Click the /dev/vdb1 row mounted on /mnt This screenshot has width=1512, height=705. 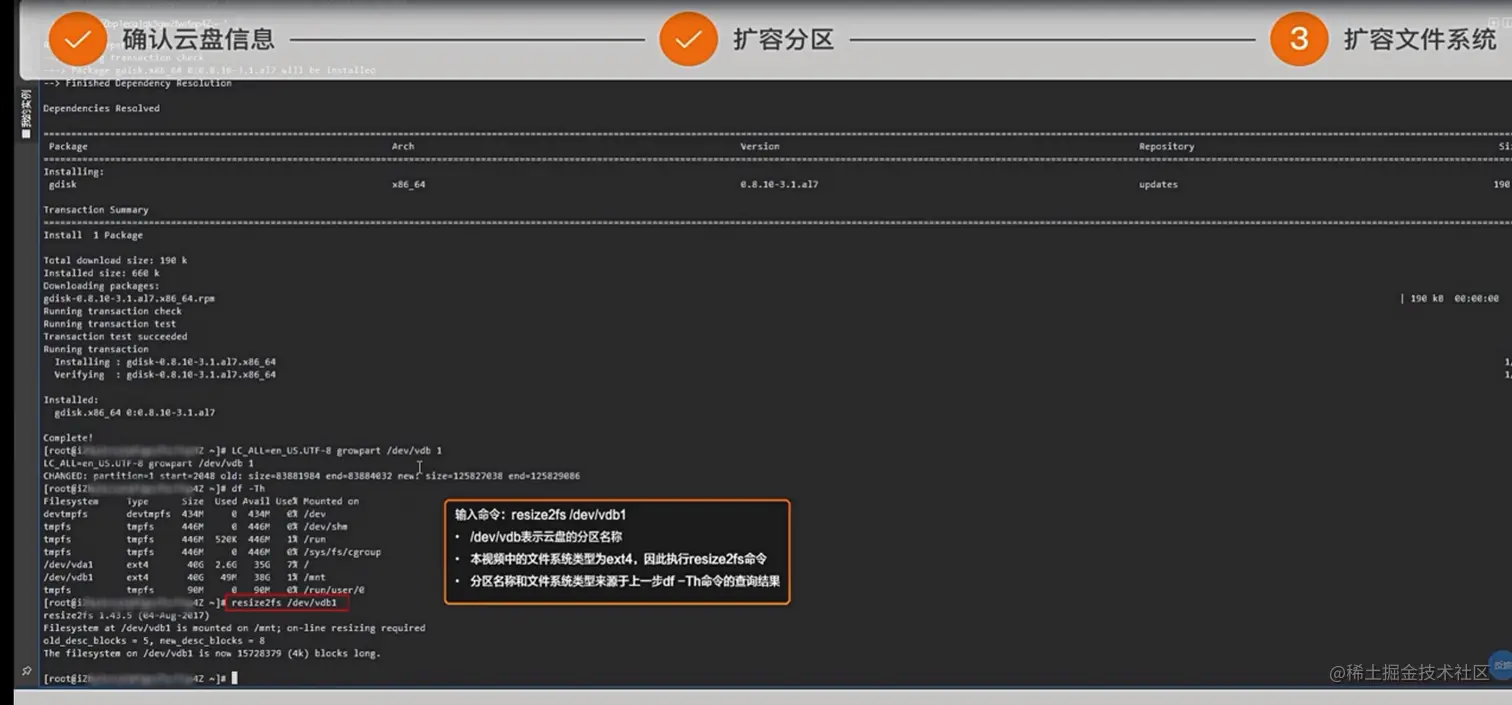point(185,577)
